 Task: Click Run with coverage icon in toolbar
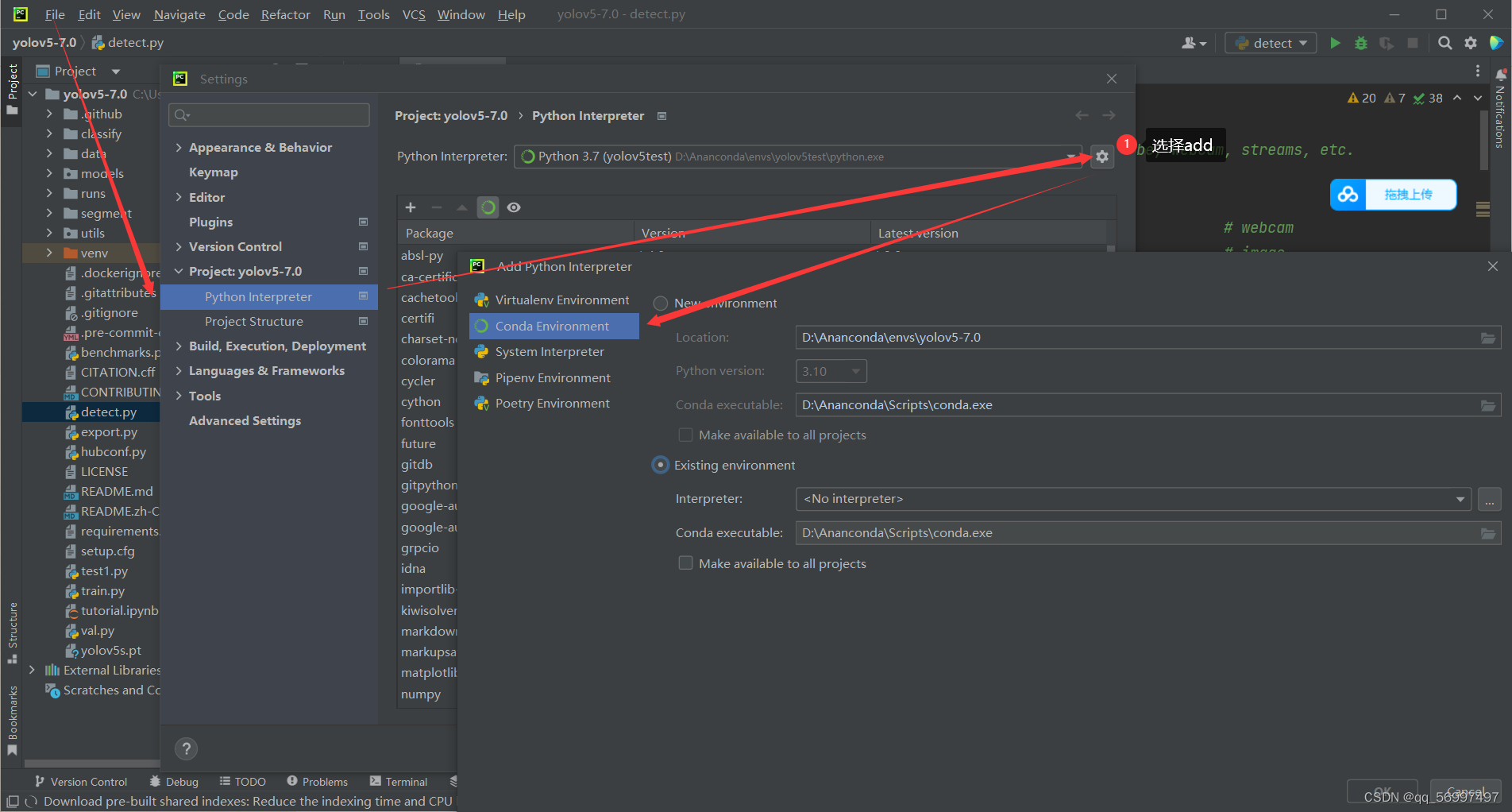(x=1387, y=43)
